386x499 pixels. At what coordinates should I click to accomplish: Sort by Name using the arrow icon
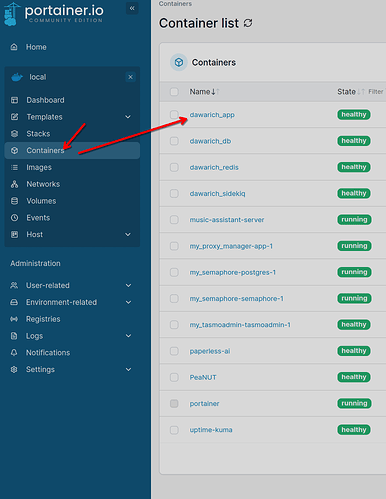[215, 92]
